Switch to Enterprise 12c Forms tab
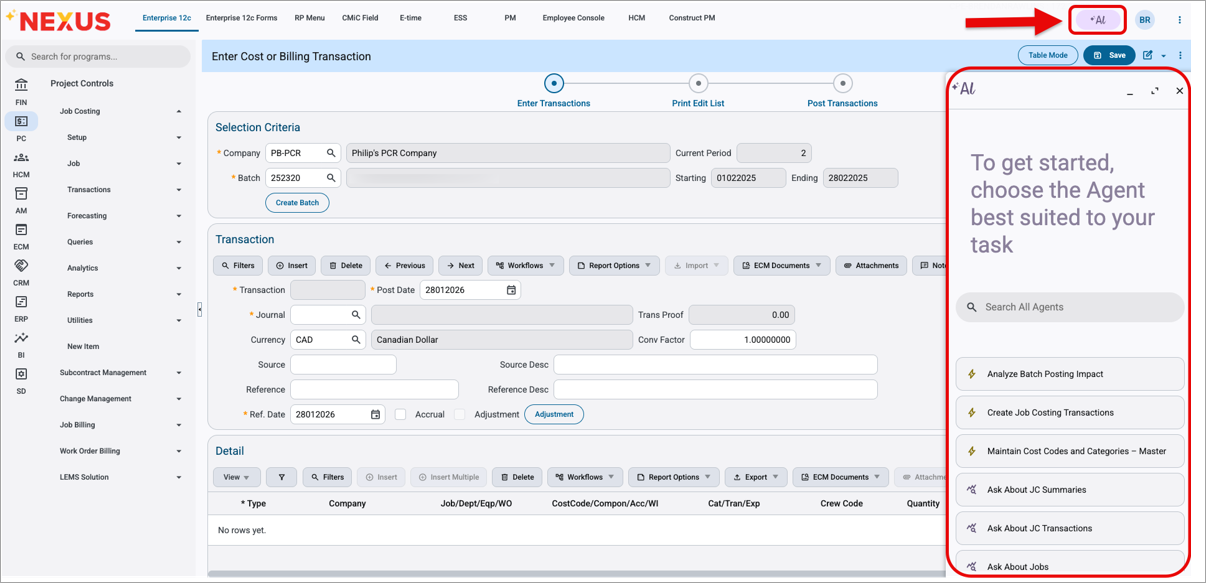The width and height of the screenshot is (1206, 583). pos(241,18)
